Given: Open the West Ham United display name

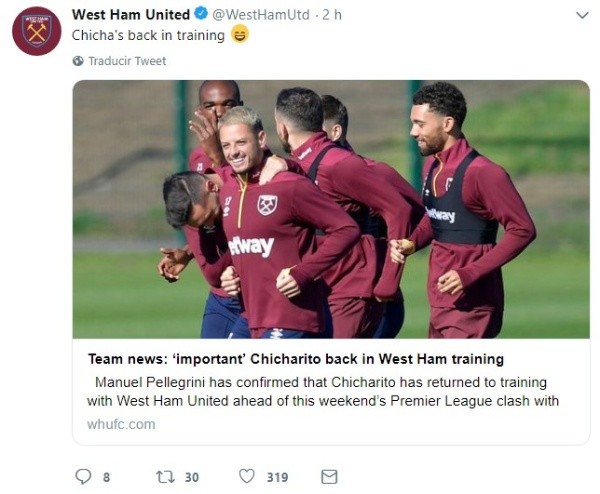Looking at the screenshot, I should (131, 15).
